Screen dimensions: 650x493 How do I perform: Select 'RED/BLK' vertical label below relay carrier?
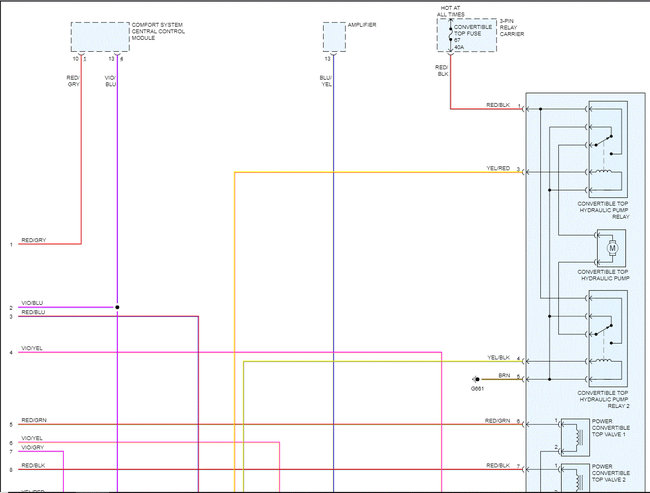(x=442, y=70)
